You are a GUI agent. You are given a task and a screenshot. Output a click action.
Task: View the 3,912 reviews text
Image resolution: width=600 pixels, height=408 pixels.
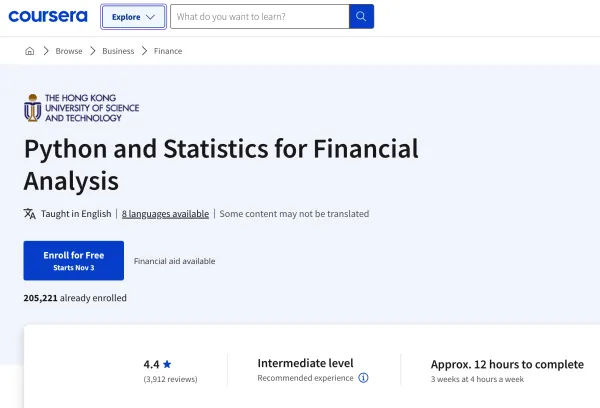pos(169,379)
